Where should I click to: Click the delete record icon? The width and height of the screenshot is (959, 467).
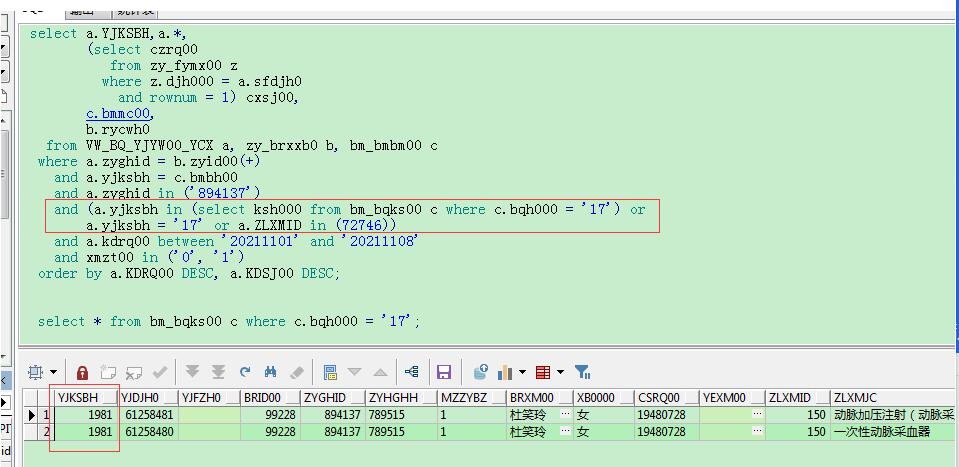[x=133, y=372]
